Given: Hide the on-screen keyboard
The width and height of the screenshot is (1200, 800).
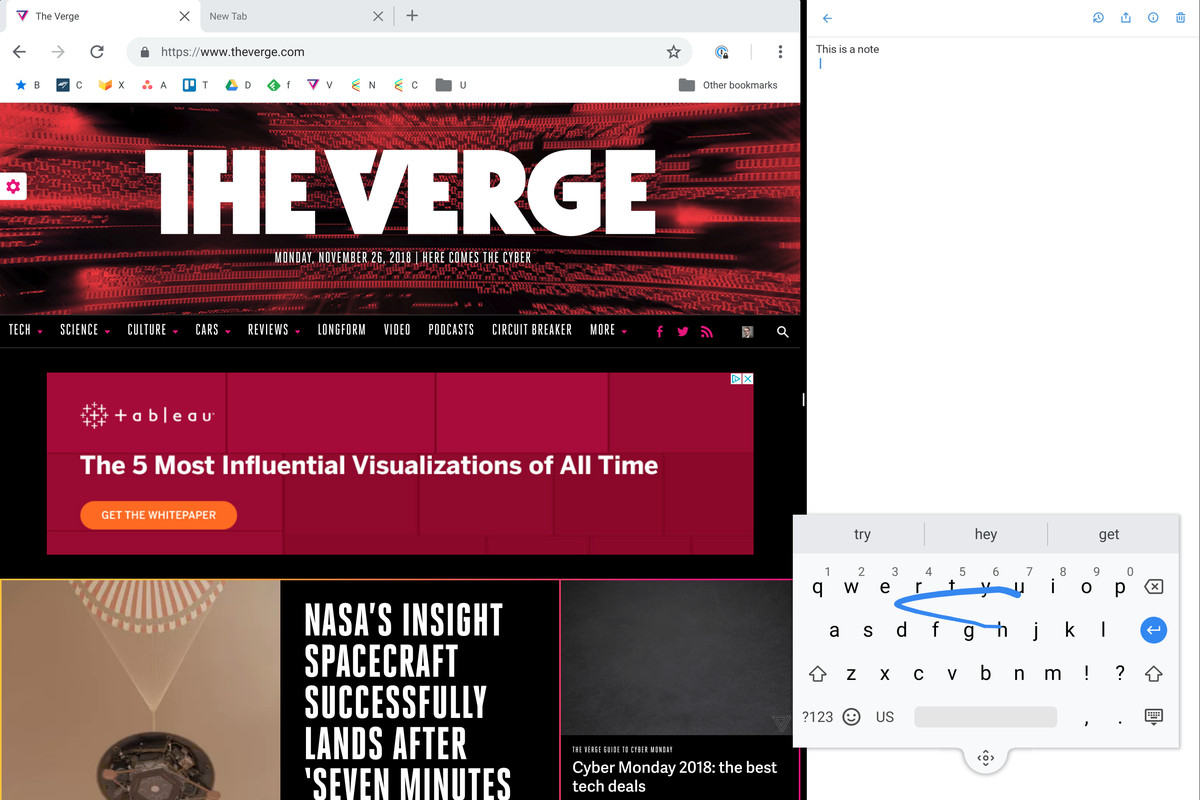Looking at the screenshot, I should 1153,717.
